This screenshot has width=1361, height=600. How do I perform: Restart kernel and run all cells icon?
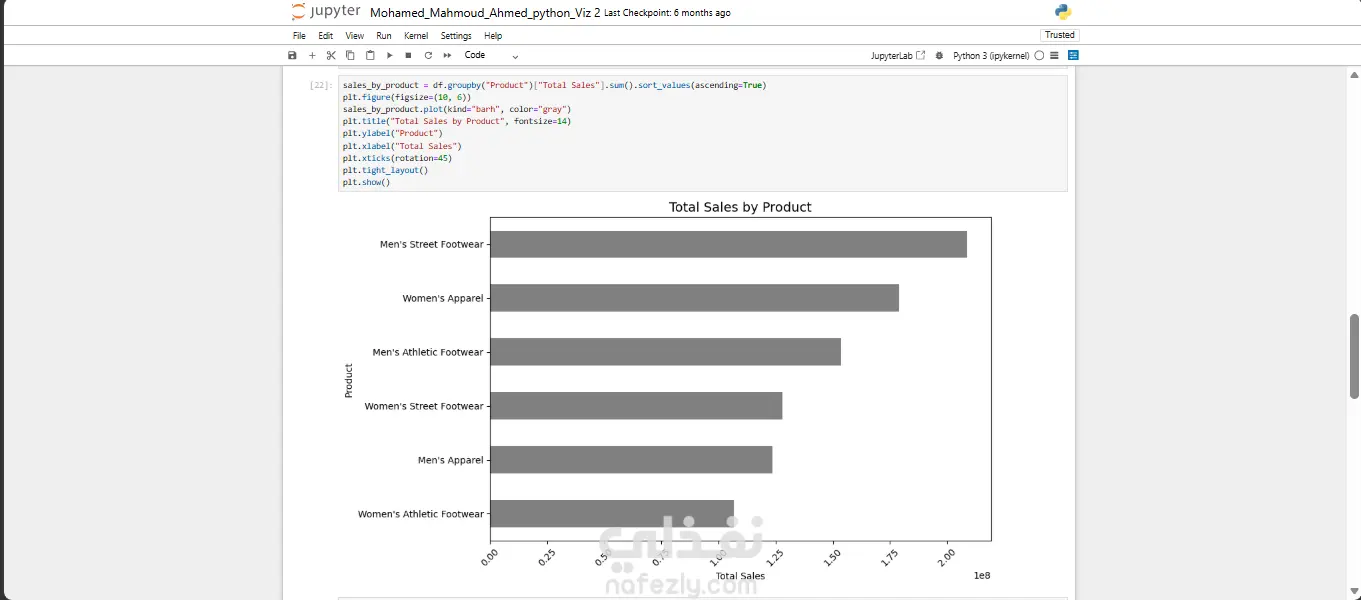click(447, 56)
